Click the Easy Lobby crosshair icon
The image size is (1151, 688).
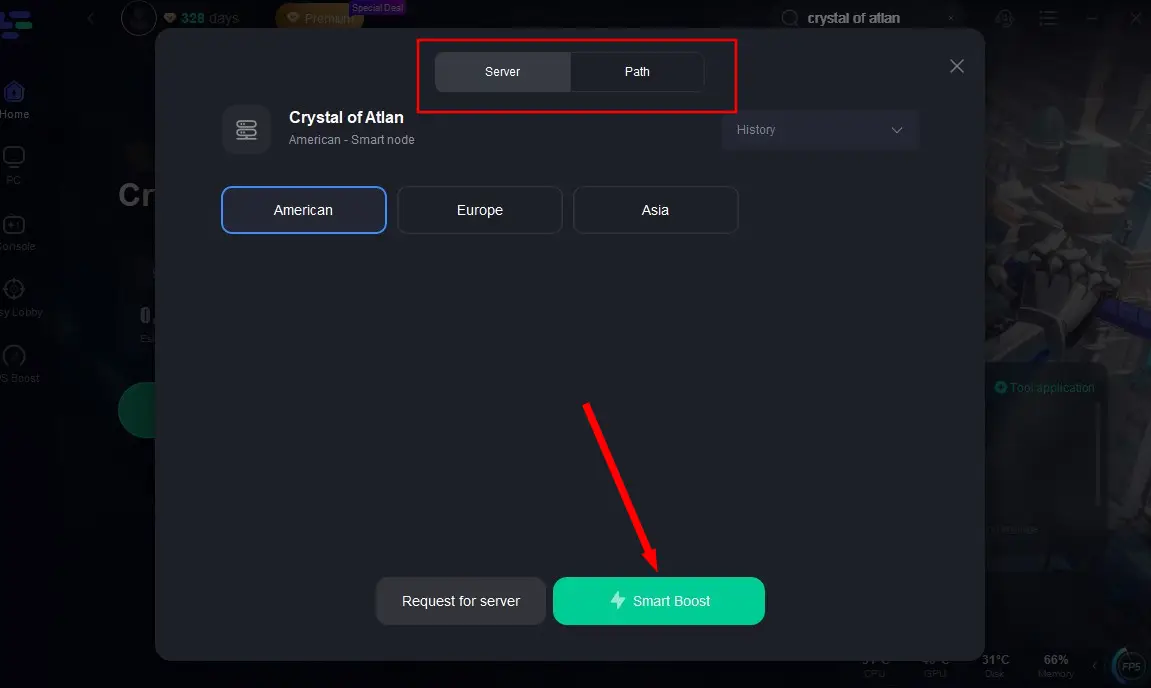pyautogui.click(x=14, y=290)
